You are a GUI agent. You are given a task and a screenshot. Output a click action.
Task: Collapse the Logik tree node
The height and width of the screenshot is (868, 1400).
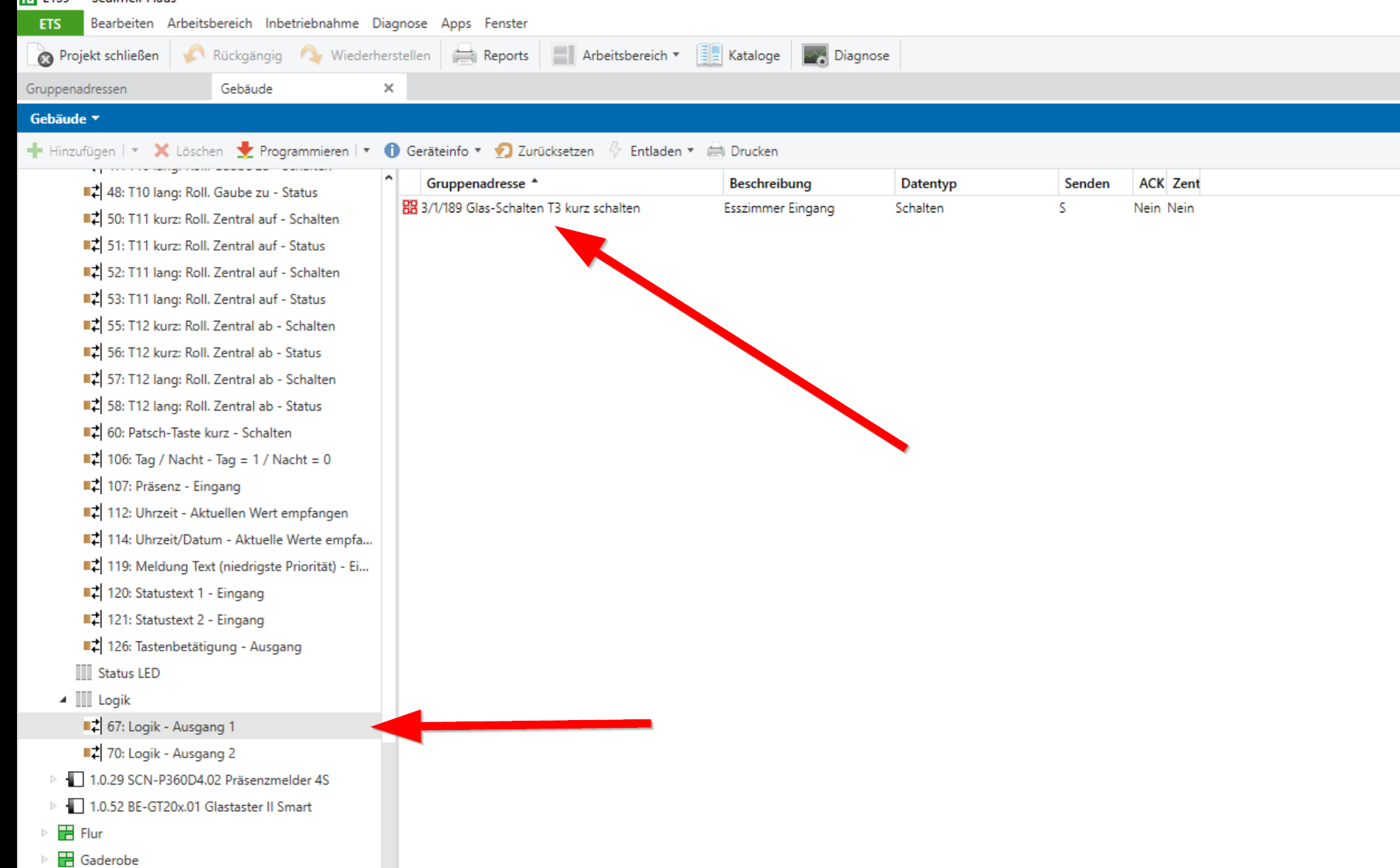click(x=63, y=699)
